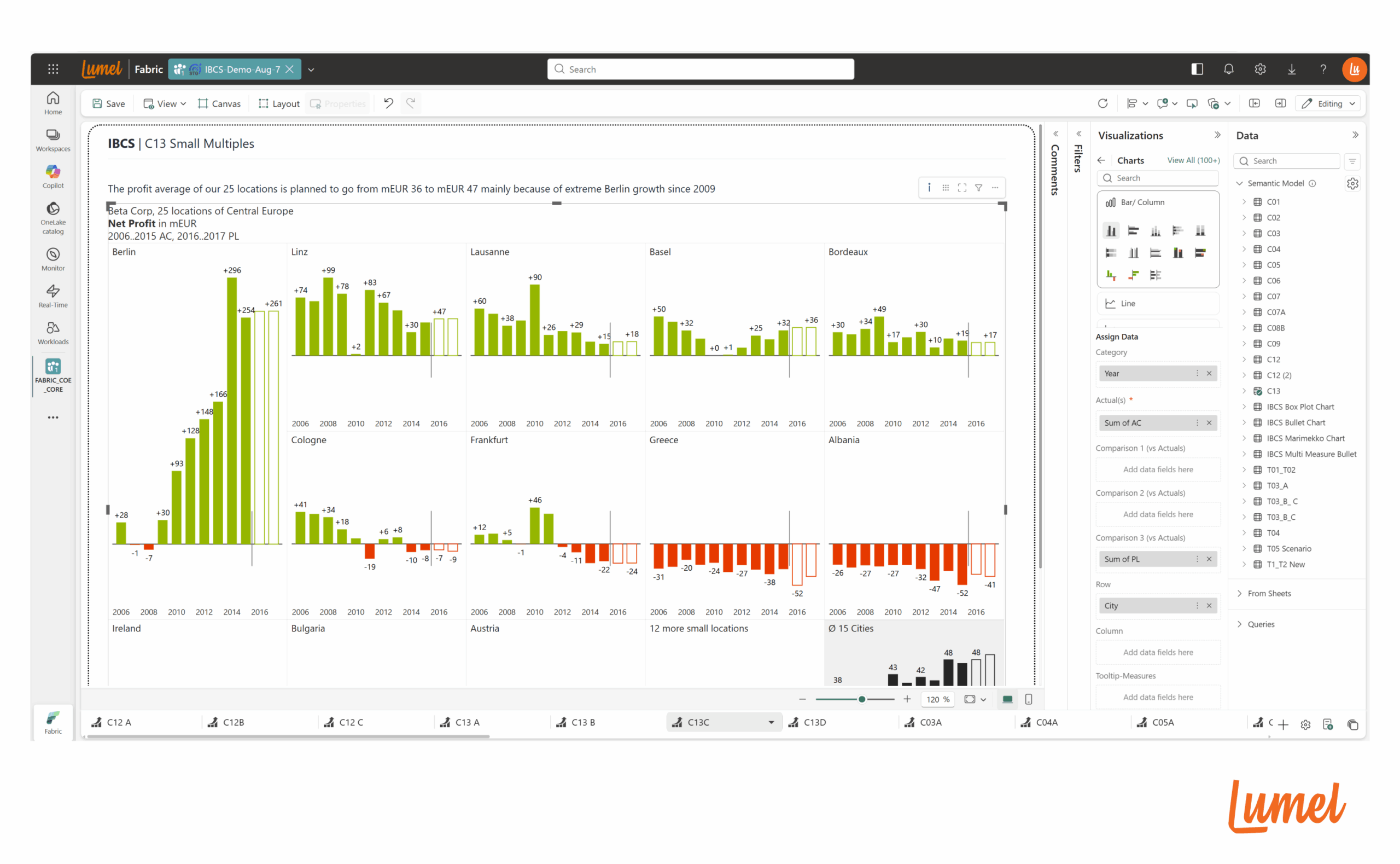
Task: Open the C03A sheet tab
Action: (x=930, y=722)
